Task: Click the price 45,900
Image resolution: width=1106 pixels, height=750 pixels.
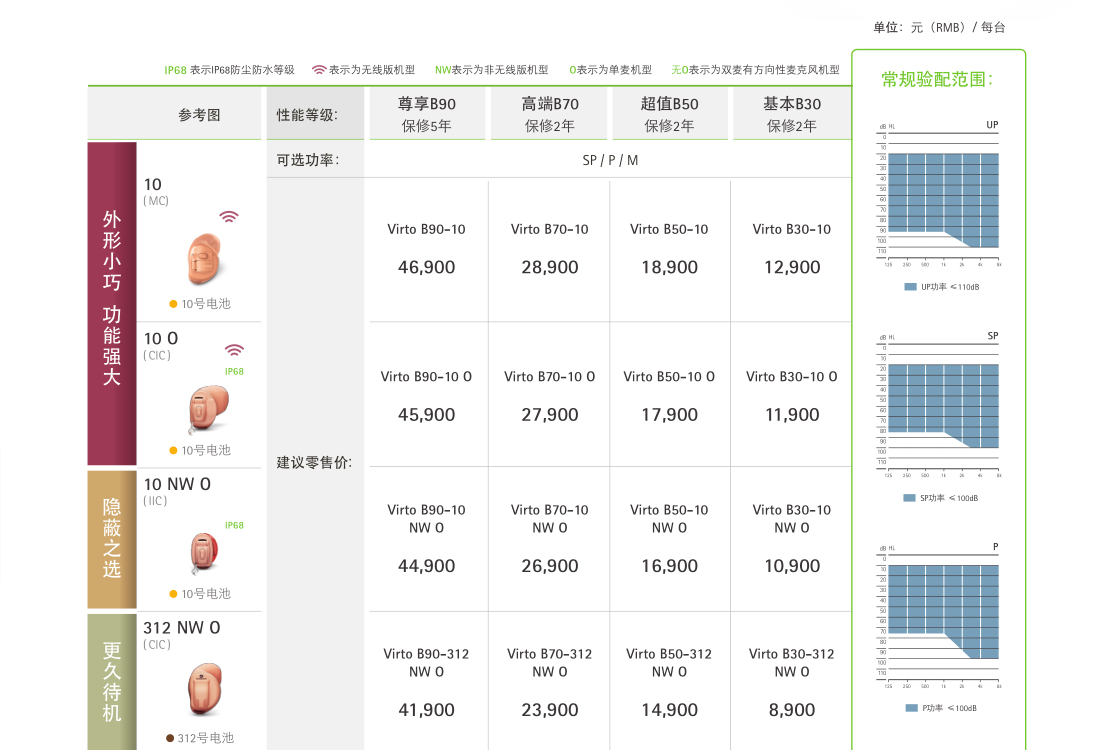Action: point(427,415)
